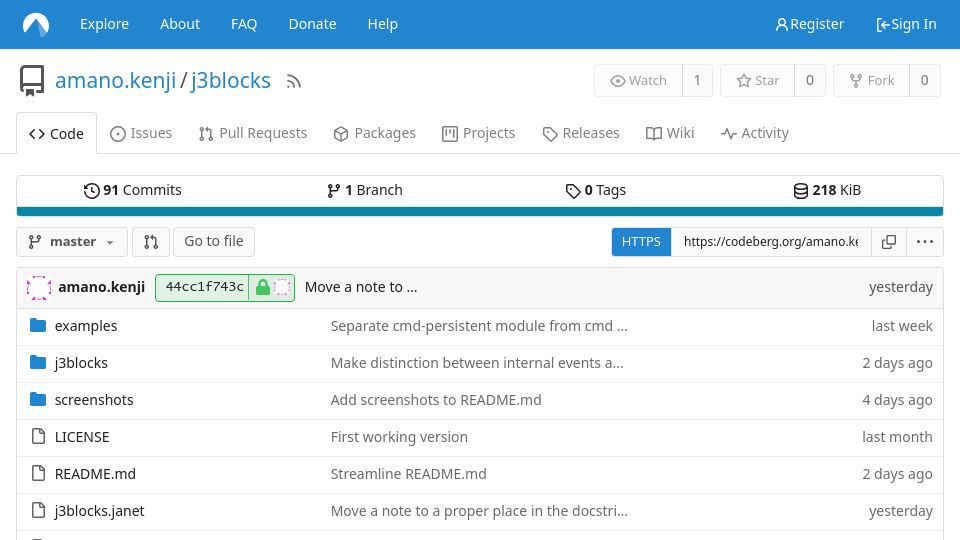Open Explore in the top navigation
Image resolution: width=960 pixels, height=540 pixels.
coord(104,24)
